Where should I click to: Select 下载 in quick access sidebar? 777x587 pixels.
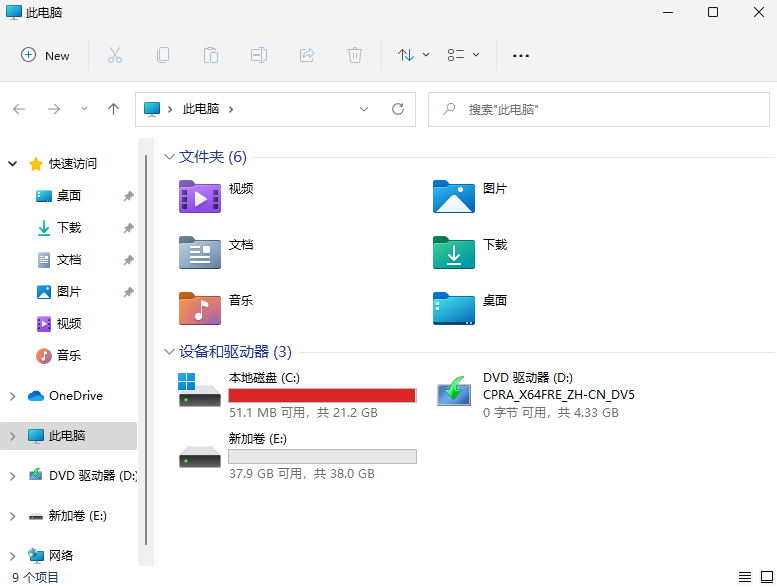pyautogui.click(x=68, y=228)
